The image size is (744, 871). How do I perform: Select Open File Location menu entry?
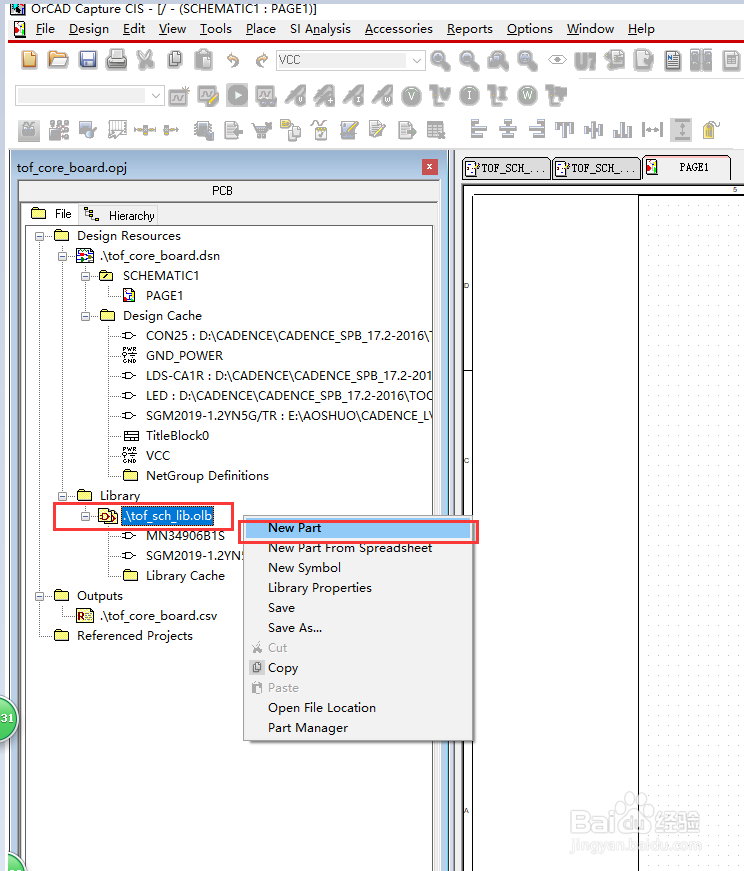point(358,708)
